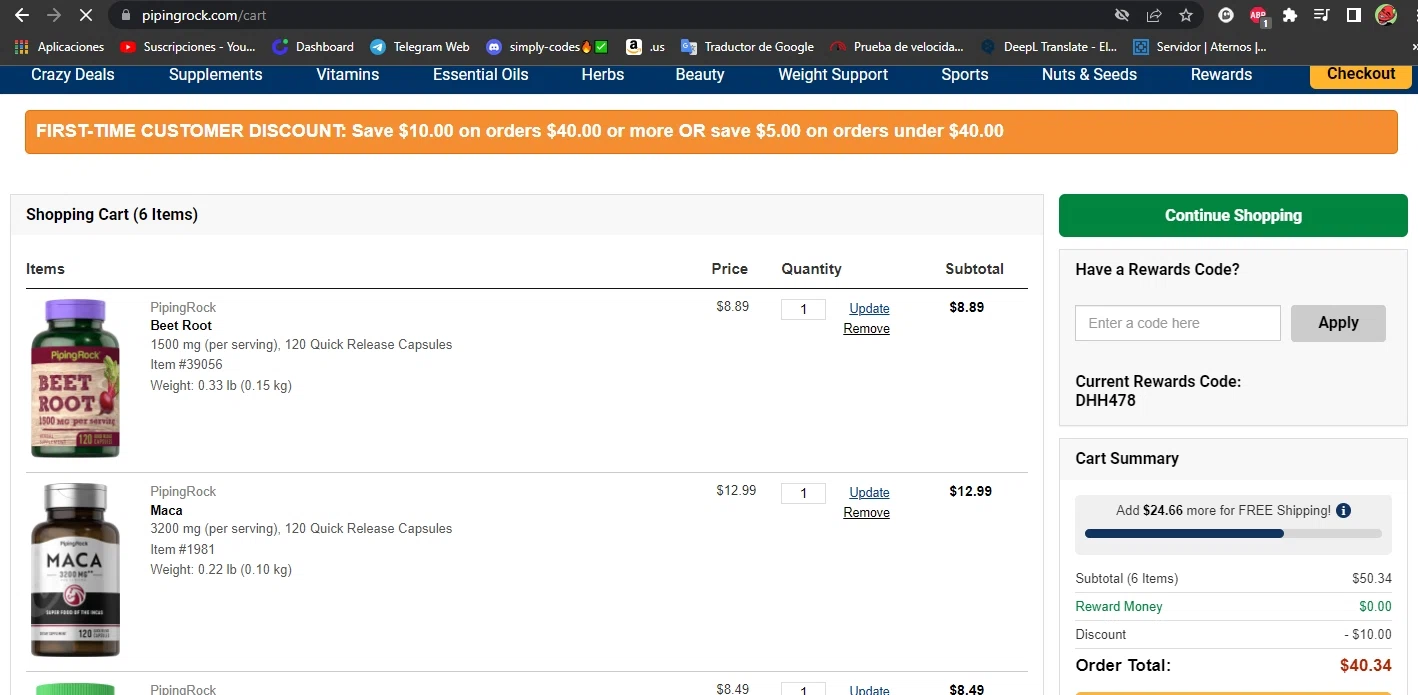This screenshot has width=1418, height=695.
Task: Open the Essential Oils category
Action: [480, 75]
